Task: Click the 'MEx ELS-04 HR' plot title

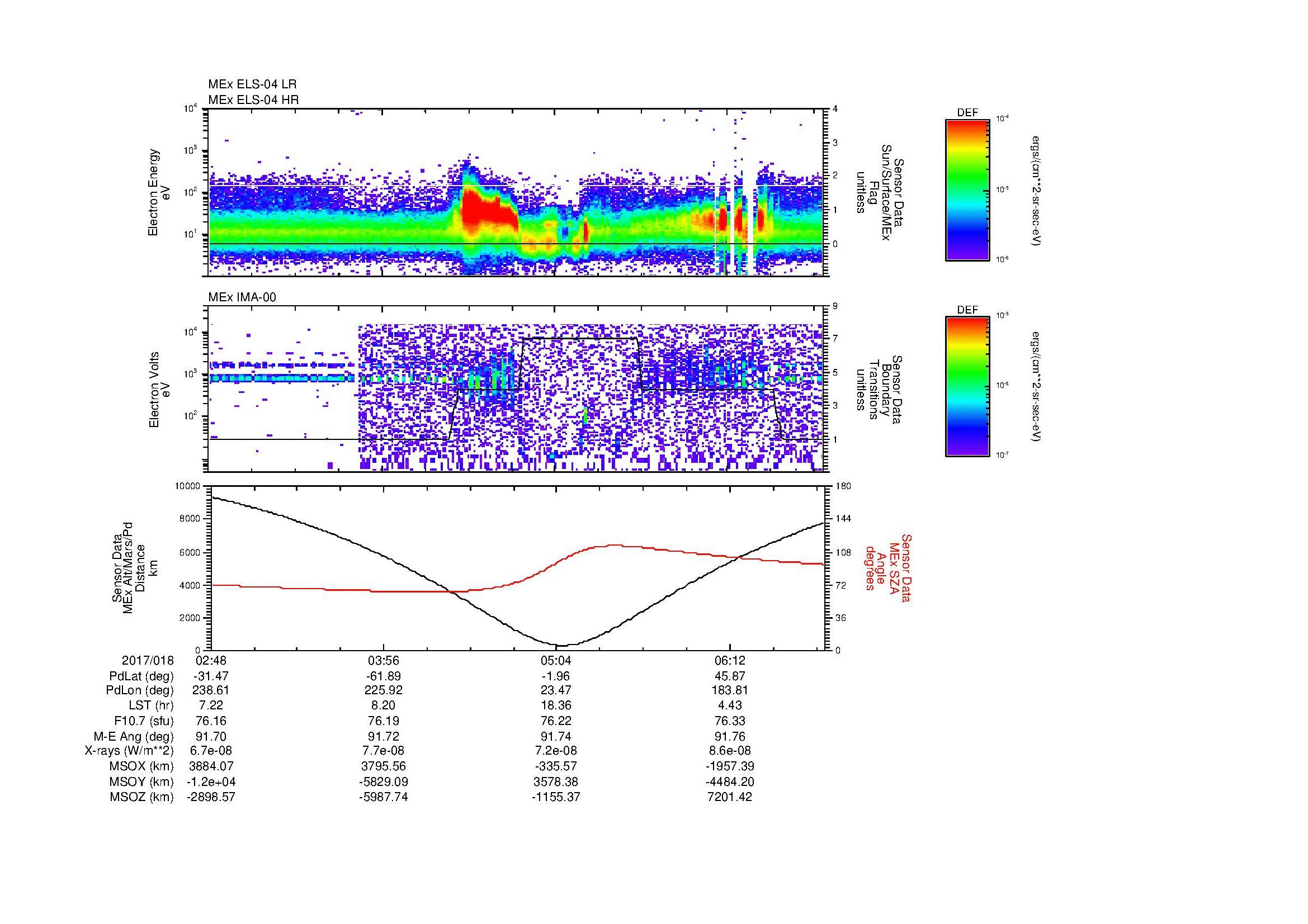Action: [x=253, y=100]
